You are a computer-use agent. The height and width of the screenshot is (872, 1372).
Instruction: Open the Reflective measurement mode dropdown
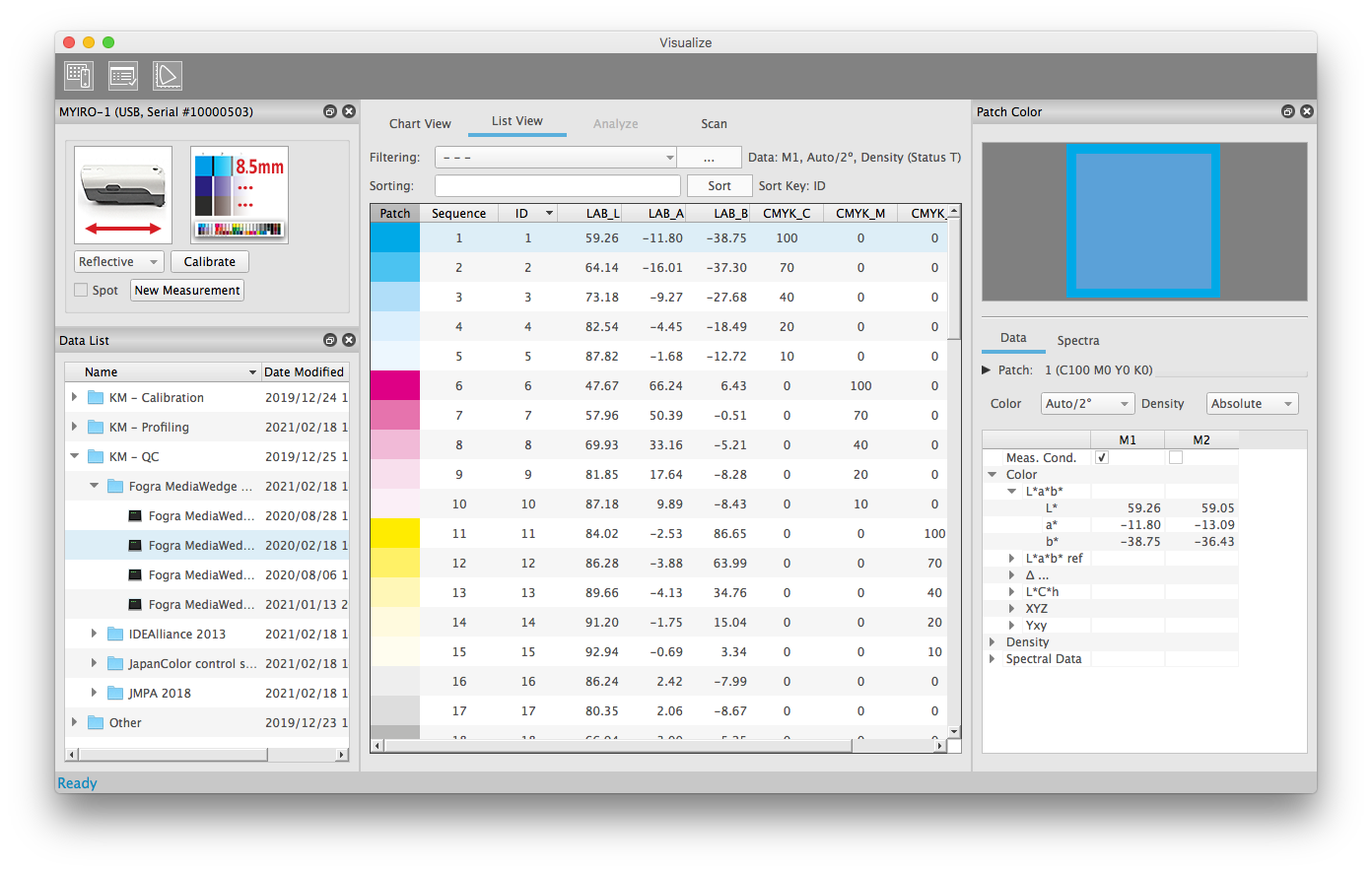118,262
